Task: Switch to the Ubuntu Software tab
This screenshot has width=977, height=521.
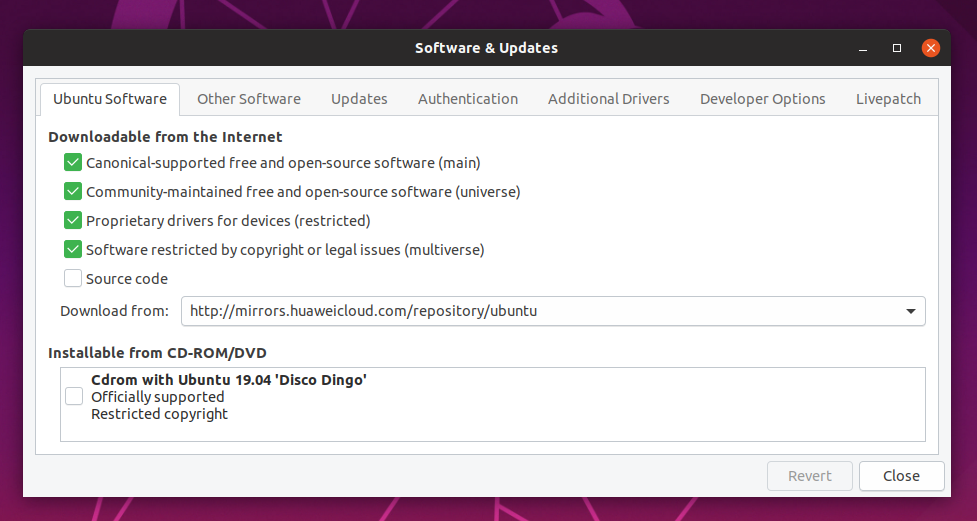Action: (110, 99)
